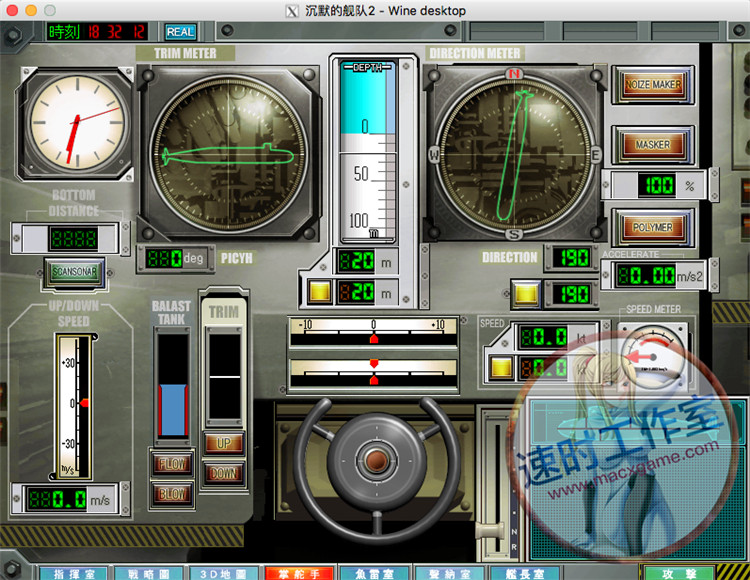Click the target direction 190 readout

(572, 294)
